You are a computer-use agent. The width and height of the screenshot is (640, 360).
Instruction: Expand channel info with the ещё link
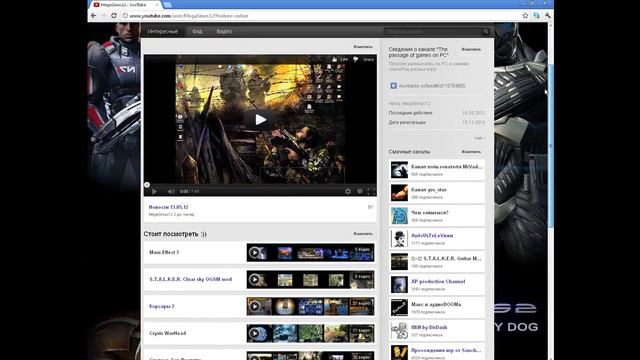(x=479, y=138)
